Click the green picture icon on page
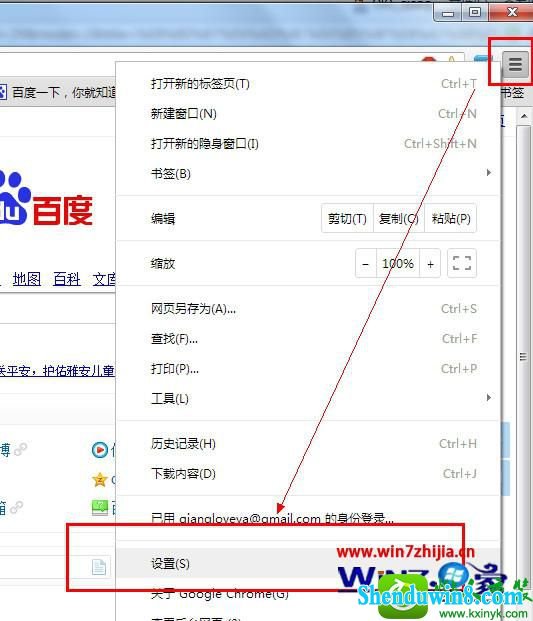Image resolution: width=533 pixels, height=621 pixels. 99,507
